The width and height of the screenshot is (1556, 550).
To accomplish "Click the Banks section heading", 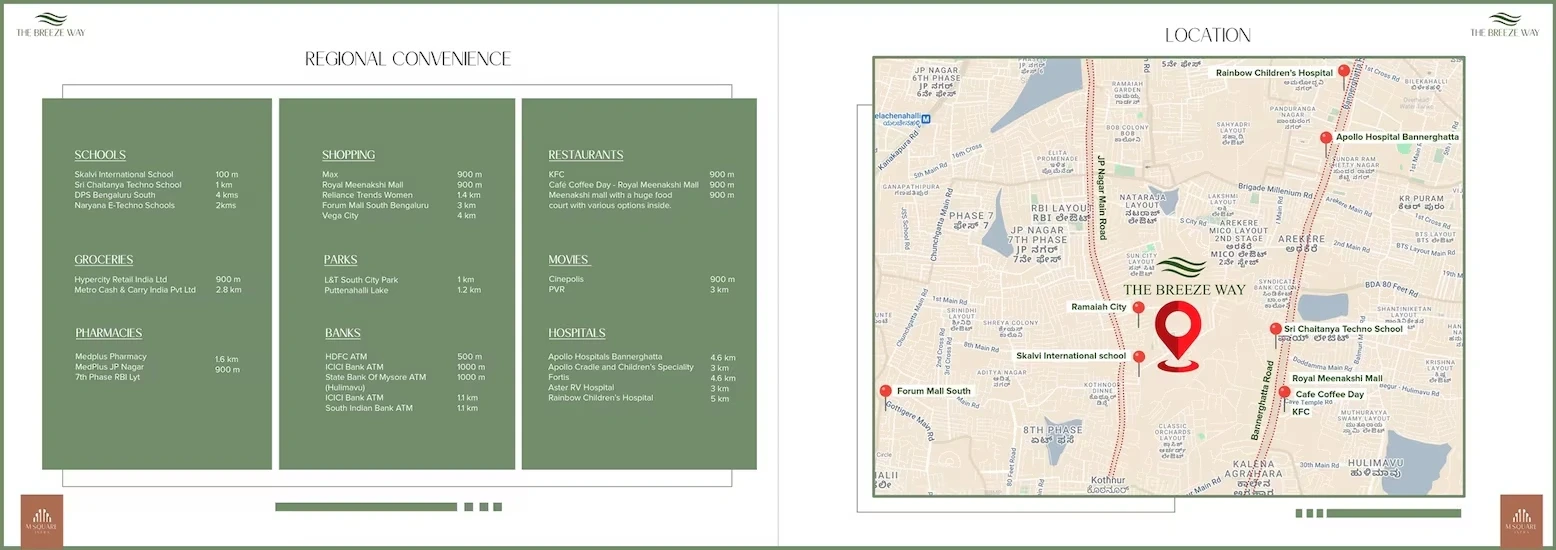I will point(342,333).
